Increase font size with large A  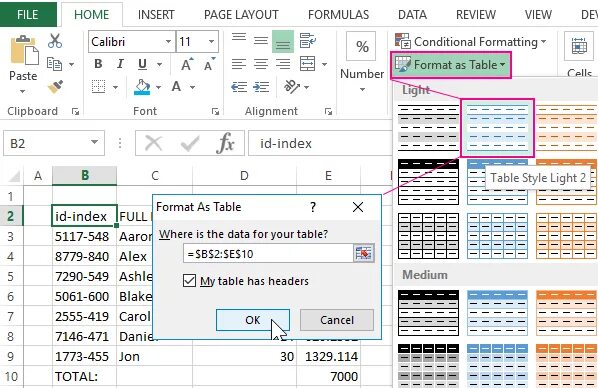click(187, 64)
